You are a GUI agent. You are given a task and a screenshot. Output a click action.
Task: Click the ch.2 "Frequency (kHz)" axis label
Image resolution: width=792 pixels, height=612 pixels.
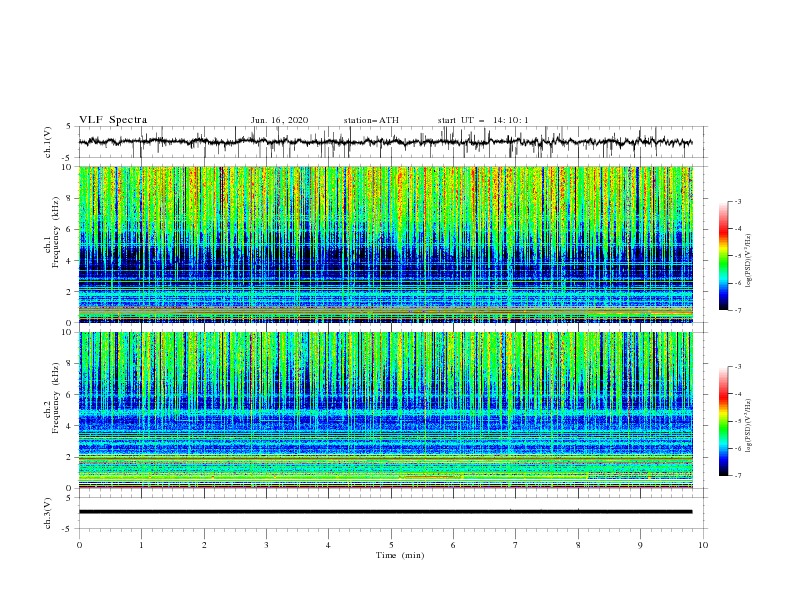[56, 398]
